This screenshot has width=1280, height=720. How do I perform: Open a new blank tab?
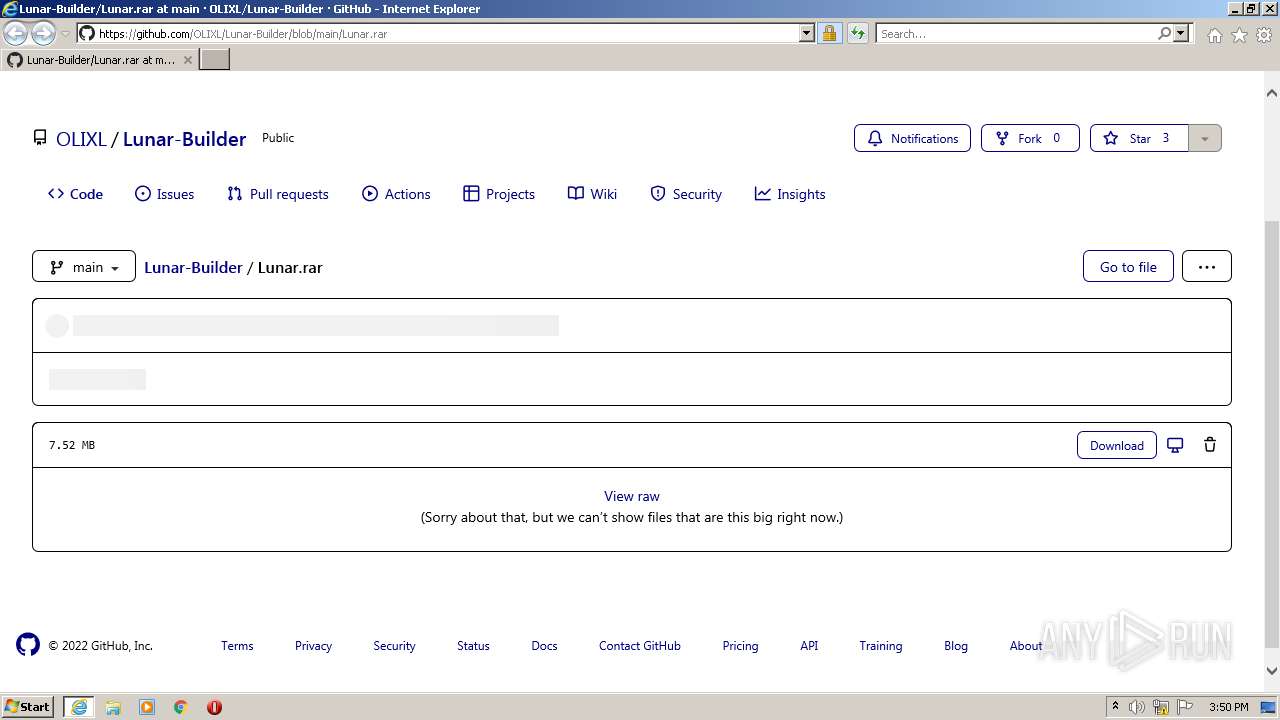[x=215, y=59]
